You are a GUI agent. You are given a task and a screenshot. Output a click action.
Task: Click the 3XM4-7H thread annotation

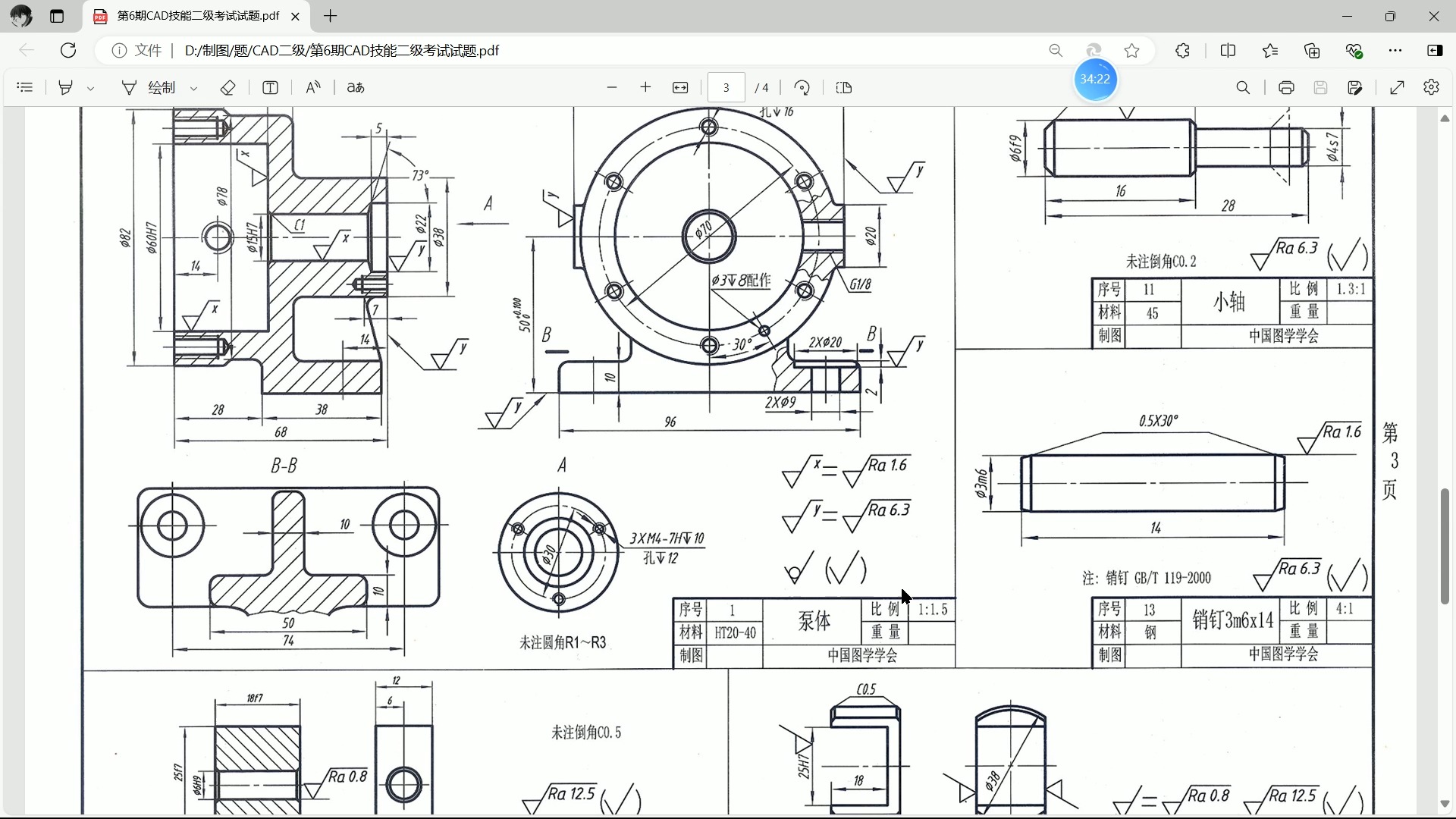[x=667, y=538]
